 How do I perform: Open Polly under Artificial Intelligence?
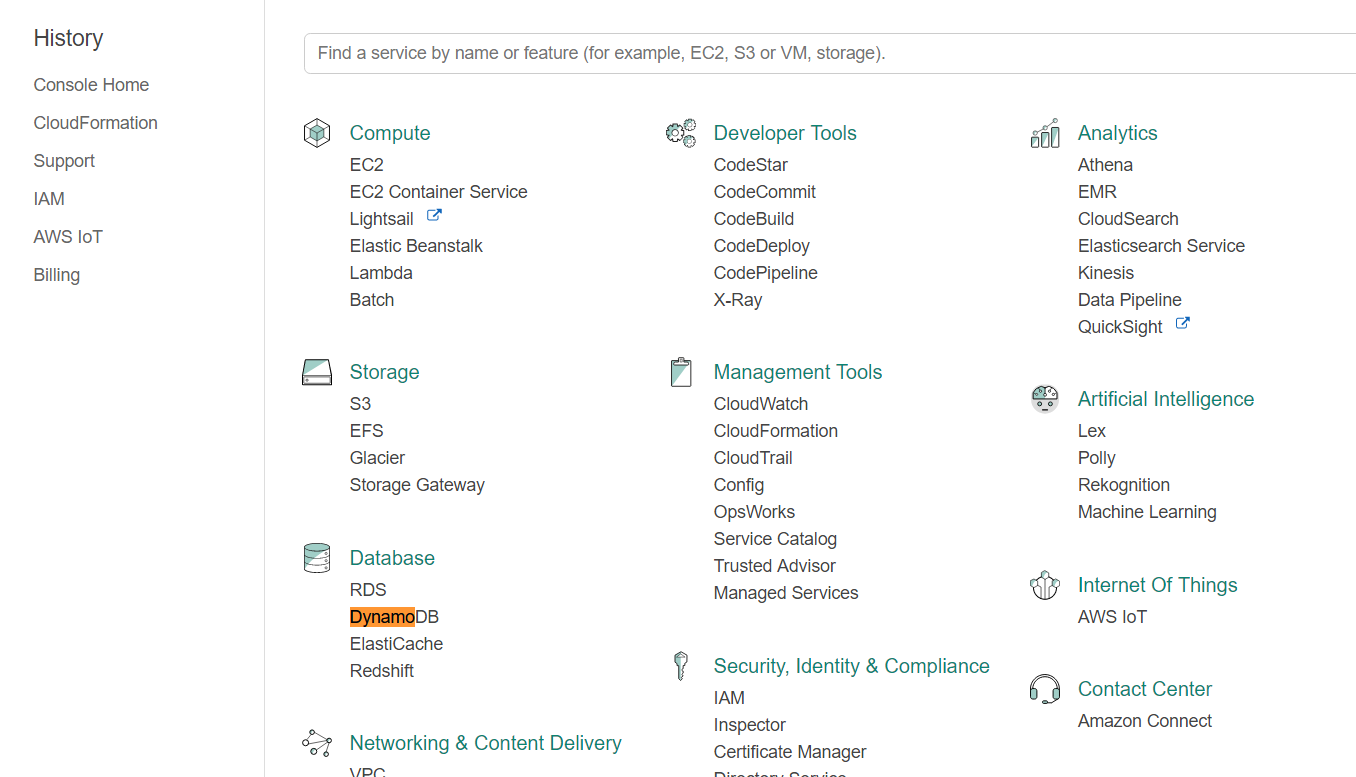1096,458
